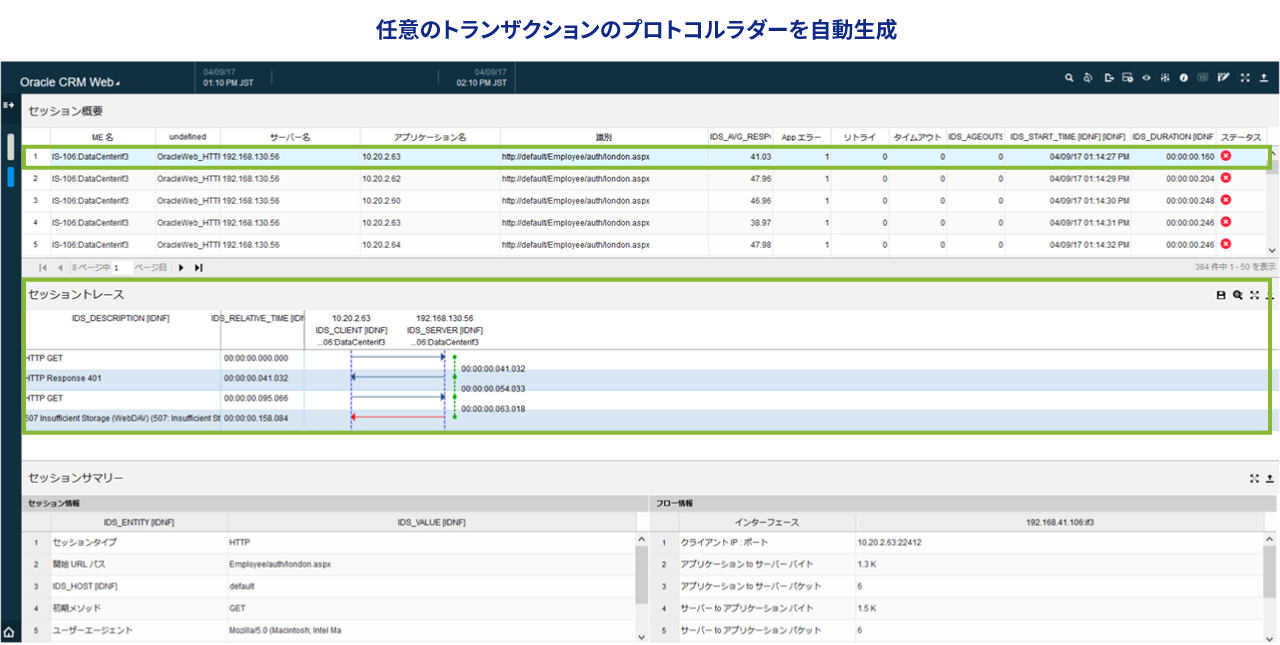The image size is (1280, 645).
Task: Click the eye icon in top toolbar
Action: tap(1146, 78)
